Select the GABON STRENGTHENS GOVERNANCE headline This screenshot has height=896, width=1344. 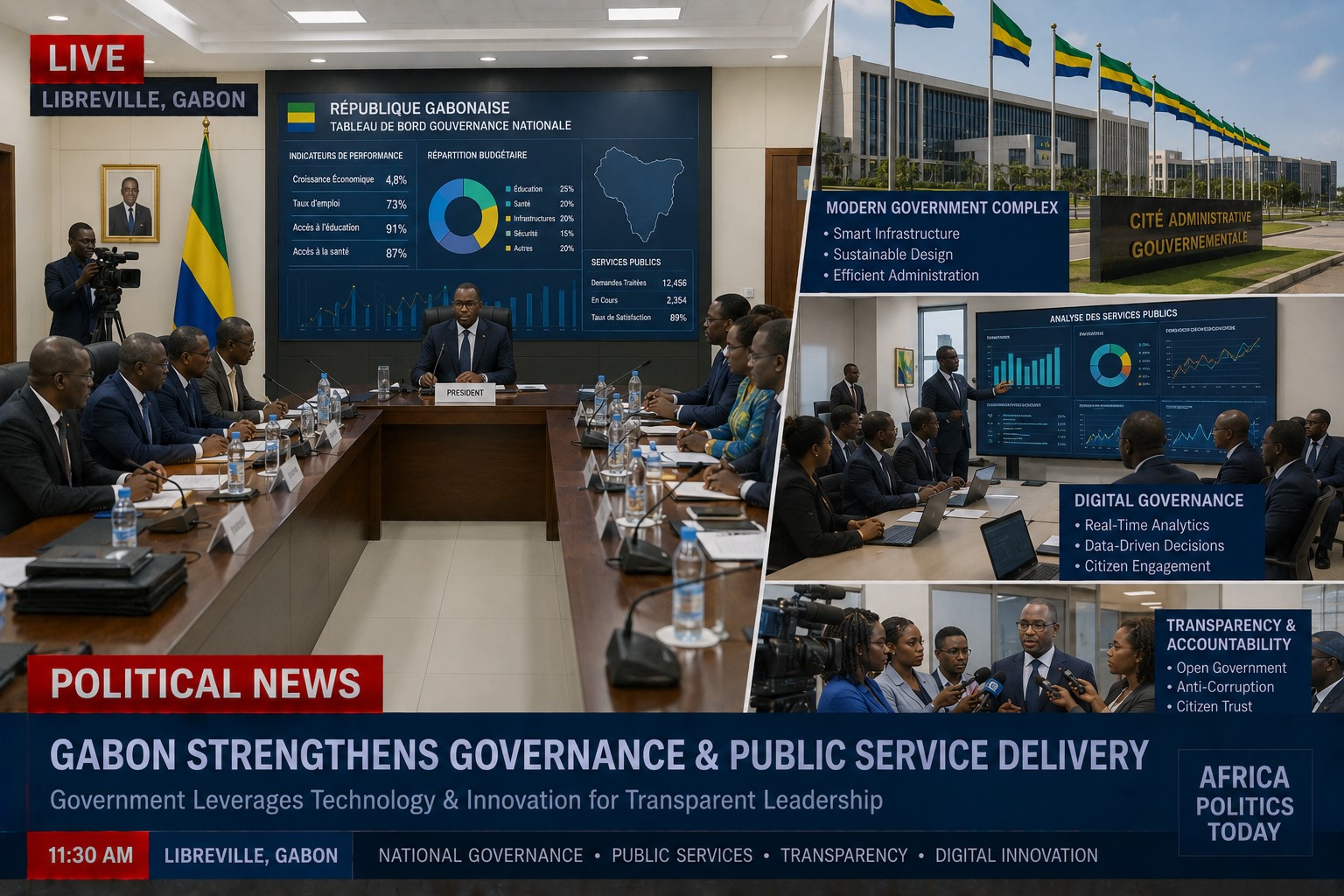pos(599,755)
